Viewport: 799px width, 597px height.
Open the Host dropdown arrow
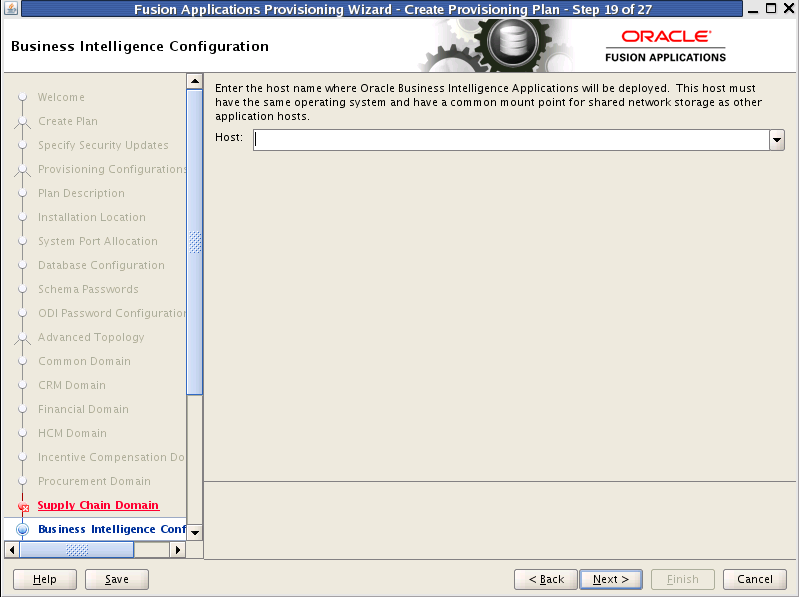pos(777,140)
